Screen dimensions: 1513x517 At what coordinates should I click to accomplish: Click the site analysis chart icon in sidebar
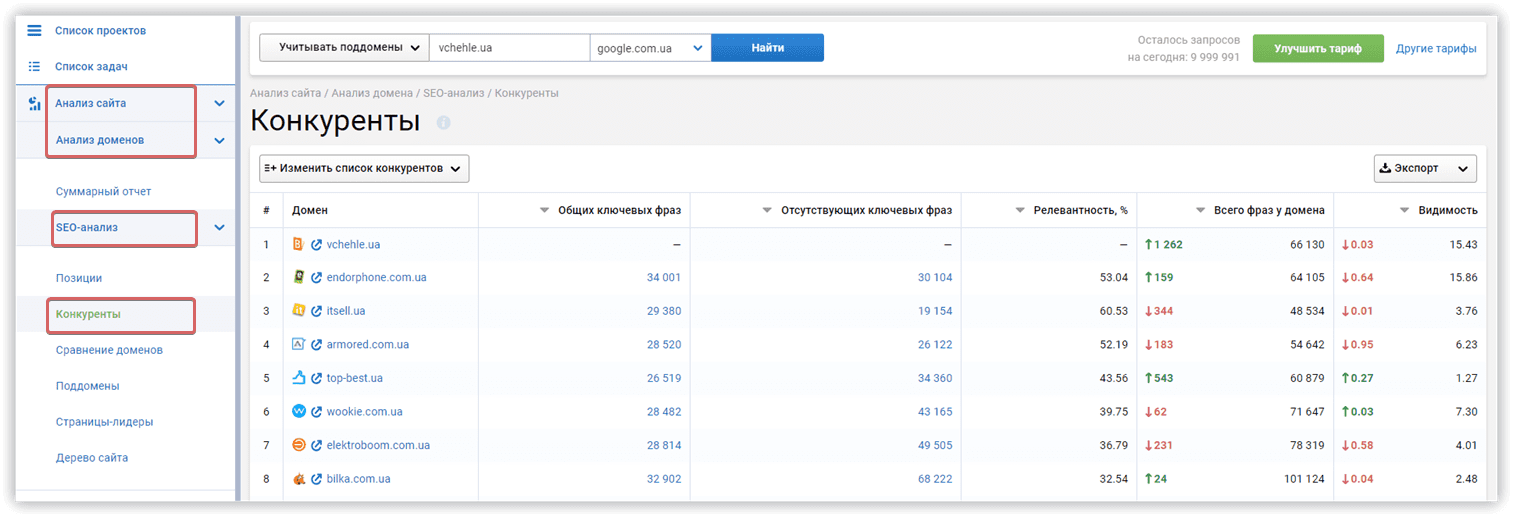tap(34, 103)
